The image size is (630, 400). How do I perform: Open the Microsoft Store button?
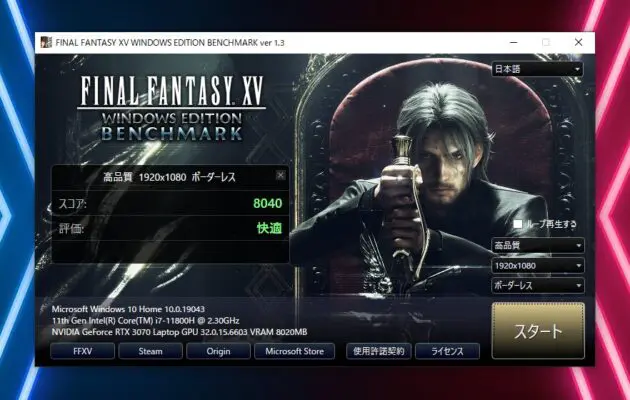[296, 351]
